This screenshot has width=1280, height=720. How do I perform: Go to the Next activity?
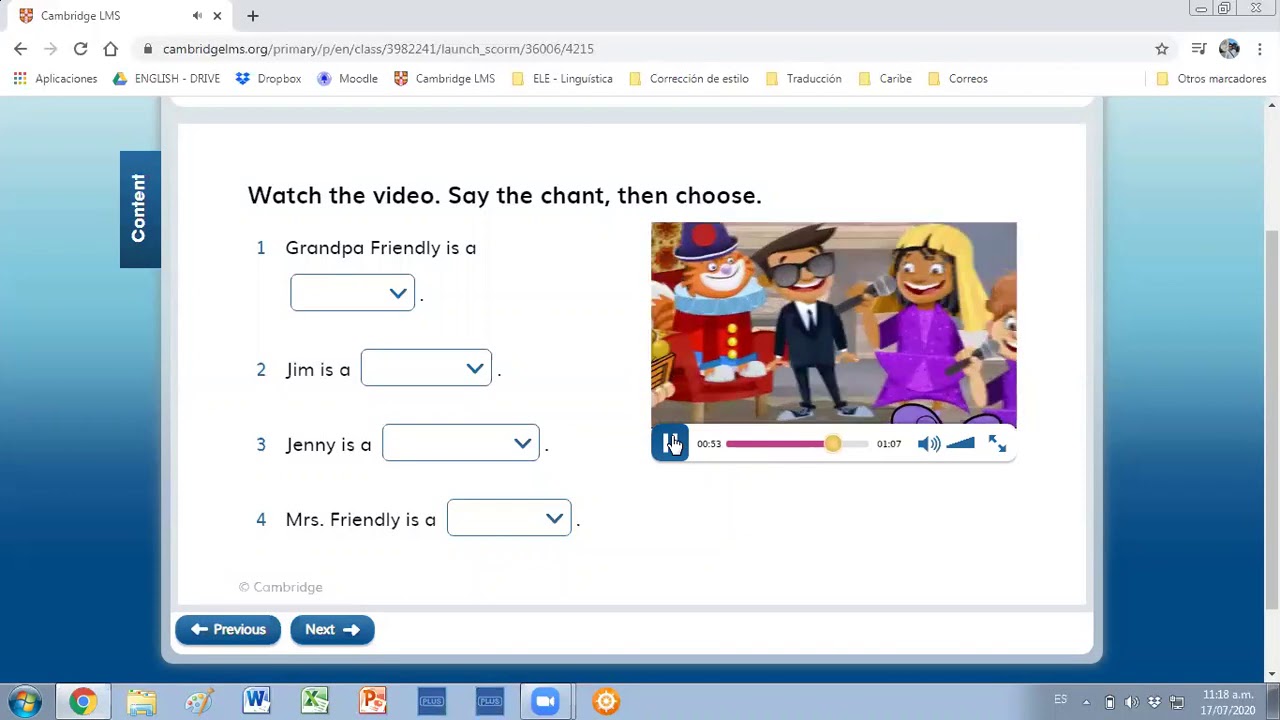332,629
